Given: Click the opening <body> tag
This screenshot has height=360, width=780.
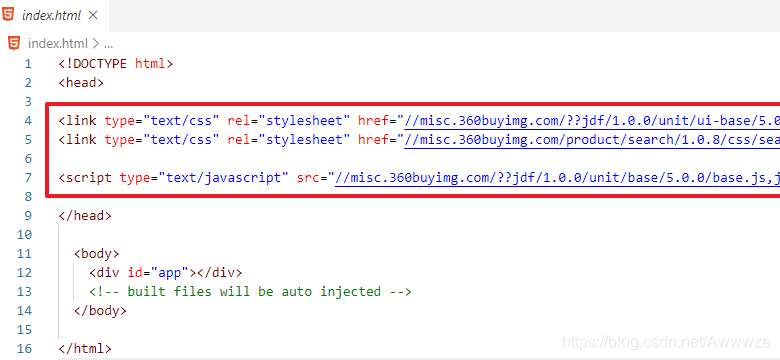Looking at the screenshot, I should (x=97, y=254).
